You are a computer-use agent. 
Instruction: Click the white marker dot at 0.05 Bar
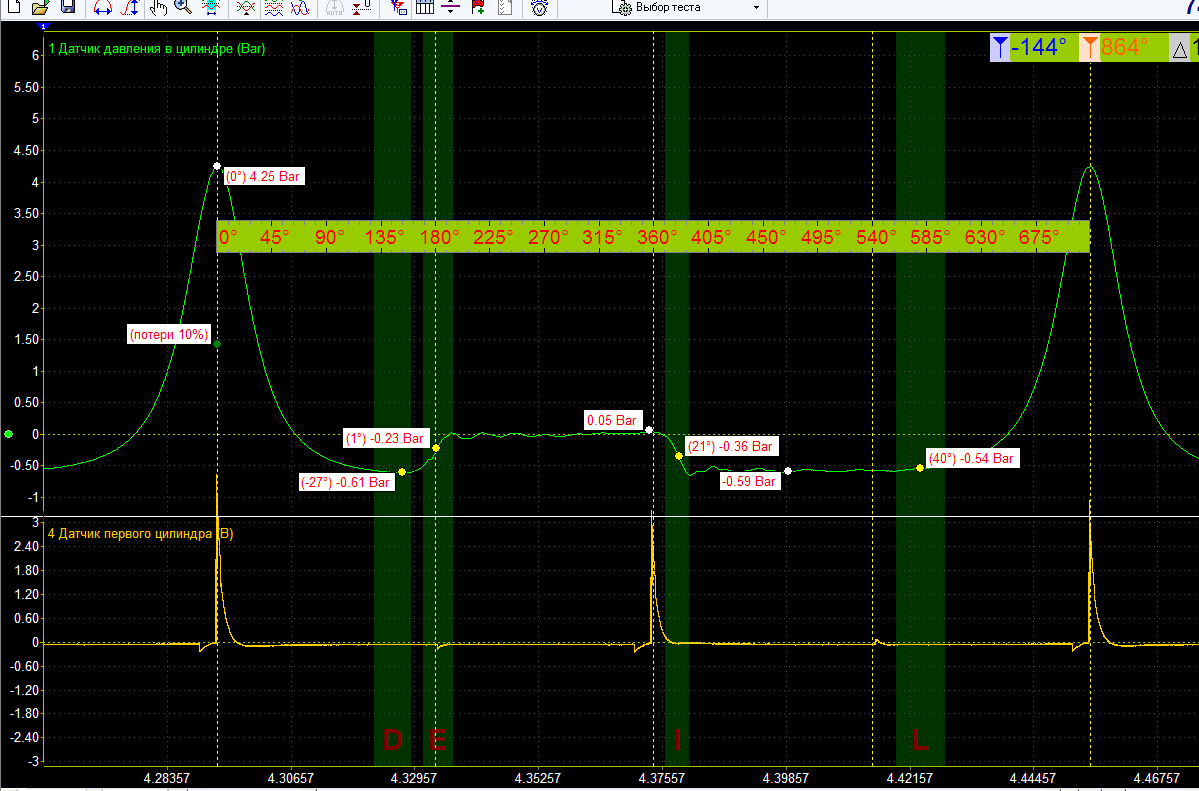tap(649, 430)
